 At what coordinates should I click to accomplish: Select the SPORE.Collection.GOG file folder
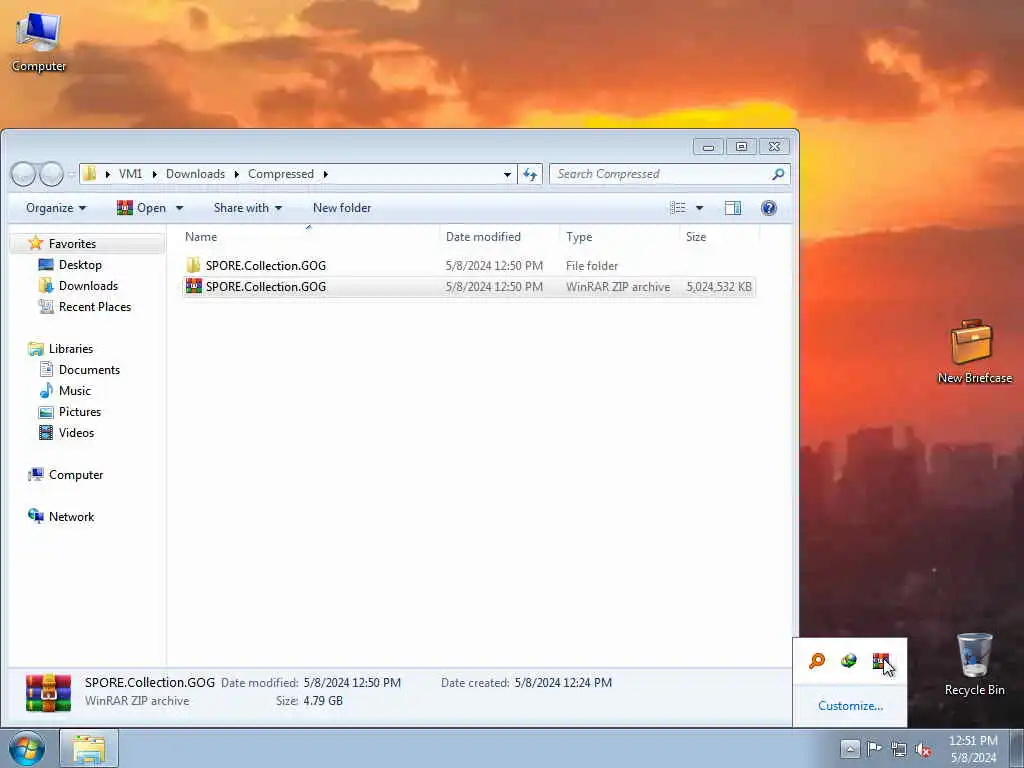468,266
